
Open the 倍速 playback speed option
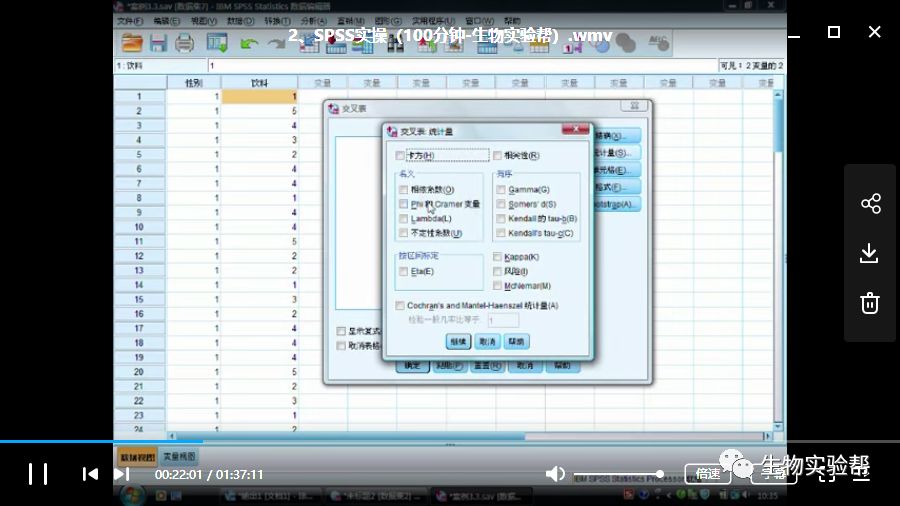708,474
